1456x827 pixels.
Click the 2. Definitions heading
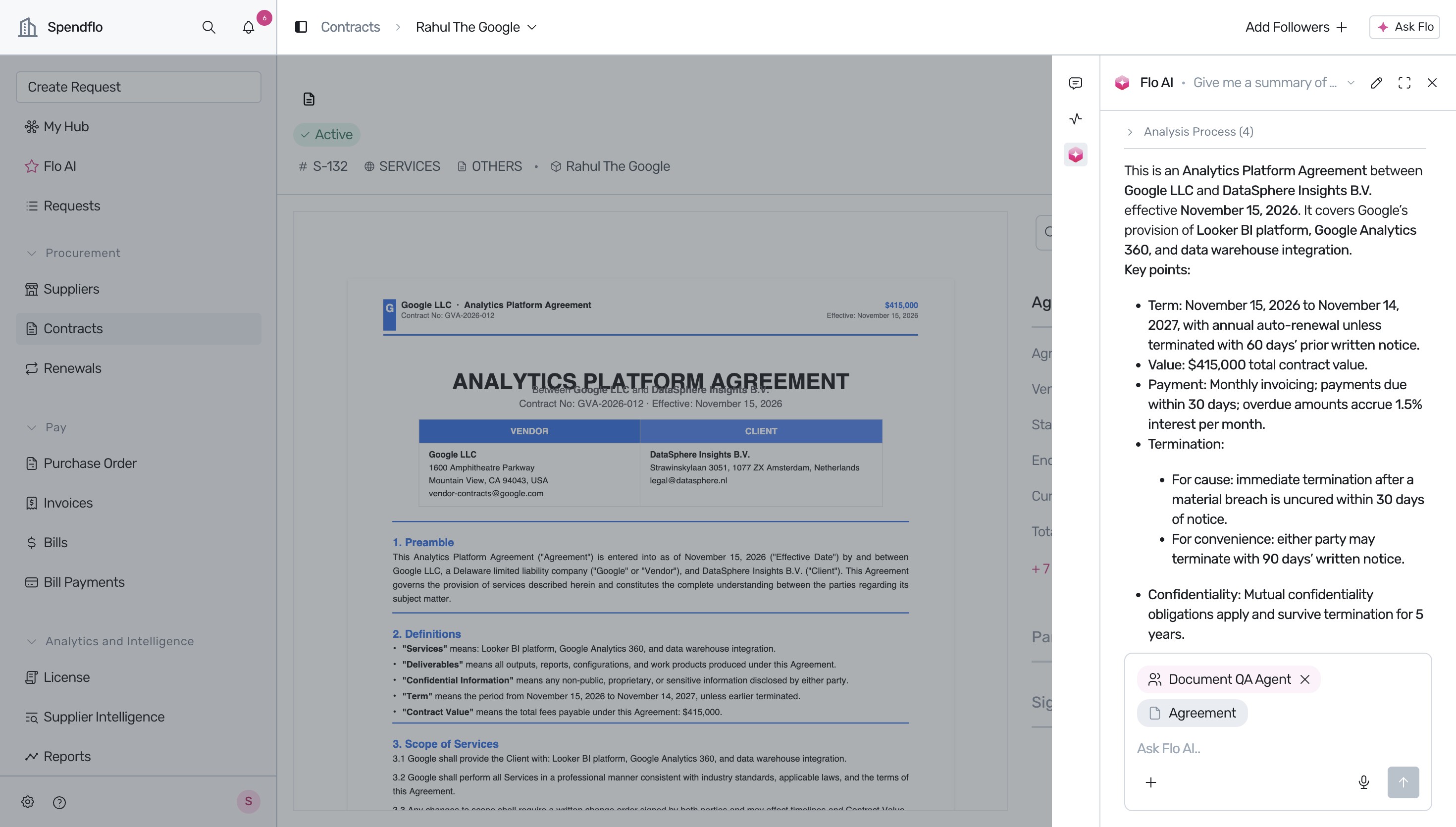click(x=426, y=634)
